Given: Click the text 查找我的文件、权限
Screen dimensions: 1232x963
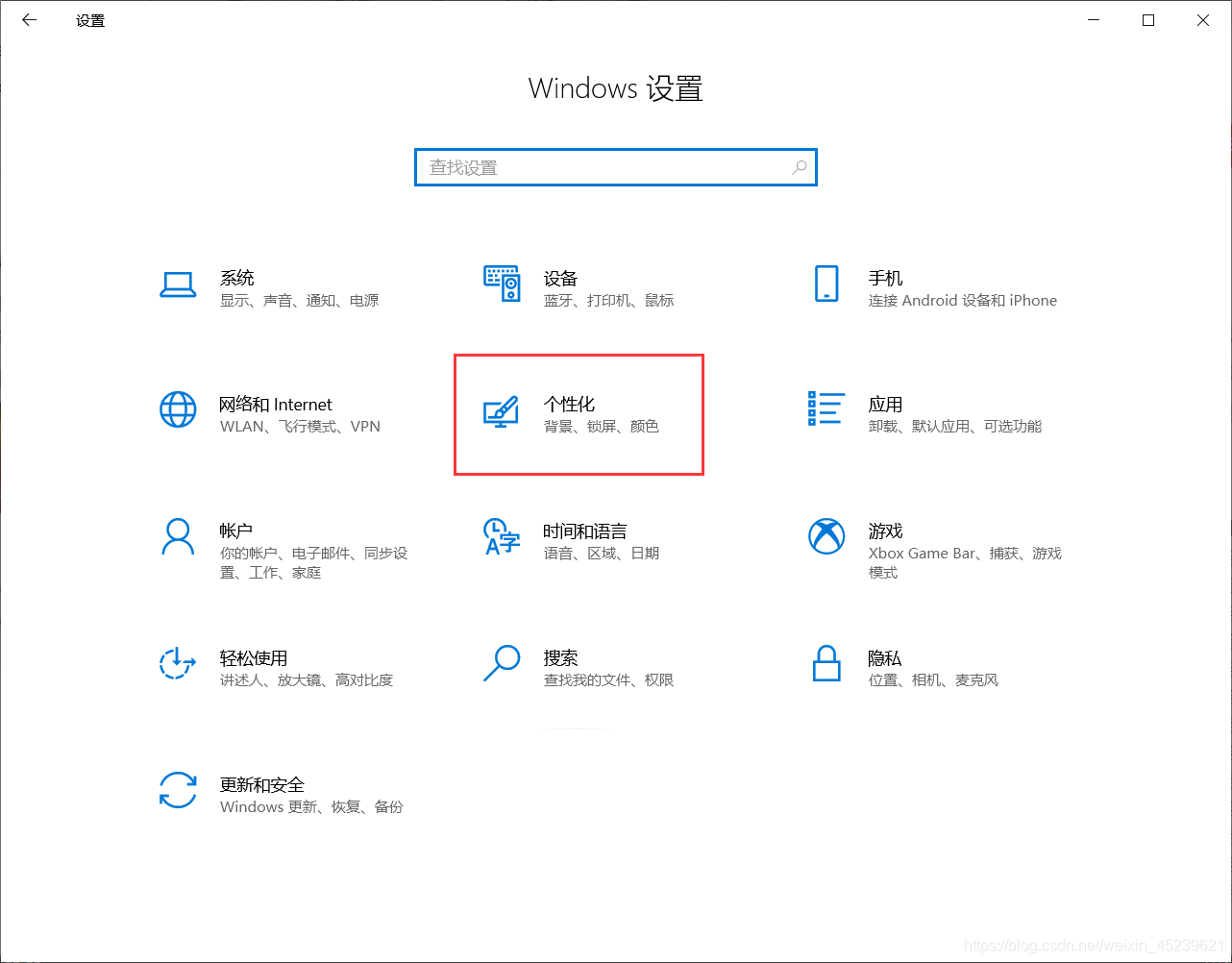Looking at the screenshot, I should coord(608,680).
